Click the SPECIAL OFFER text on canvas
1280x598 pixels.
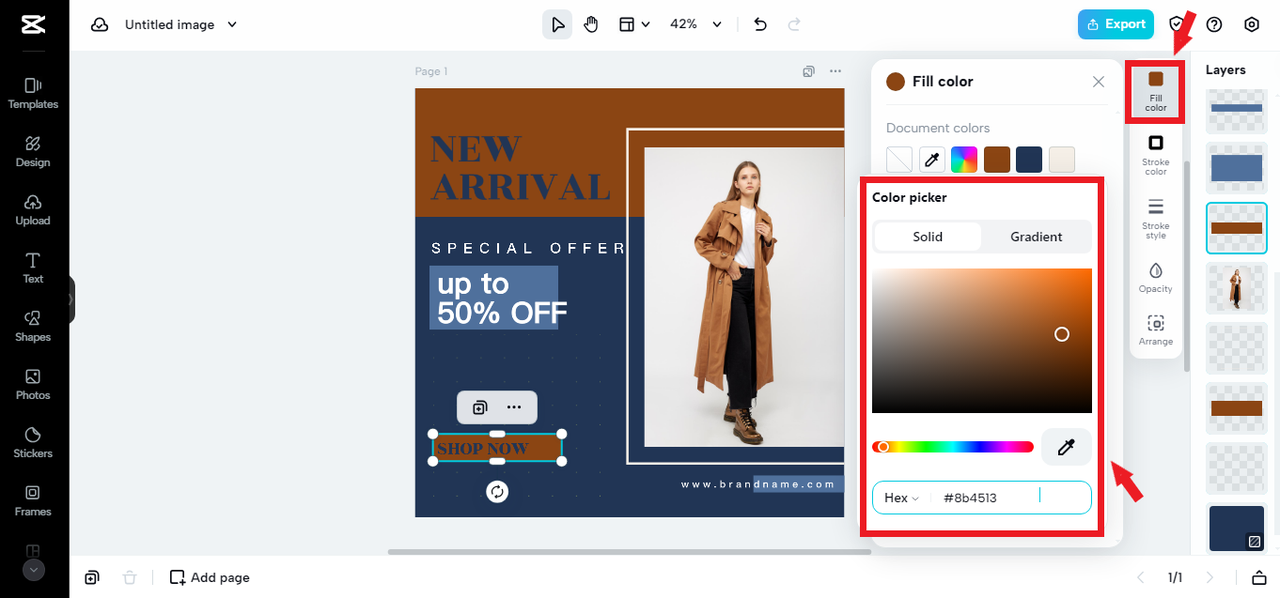click(x=528, y=248)
